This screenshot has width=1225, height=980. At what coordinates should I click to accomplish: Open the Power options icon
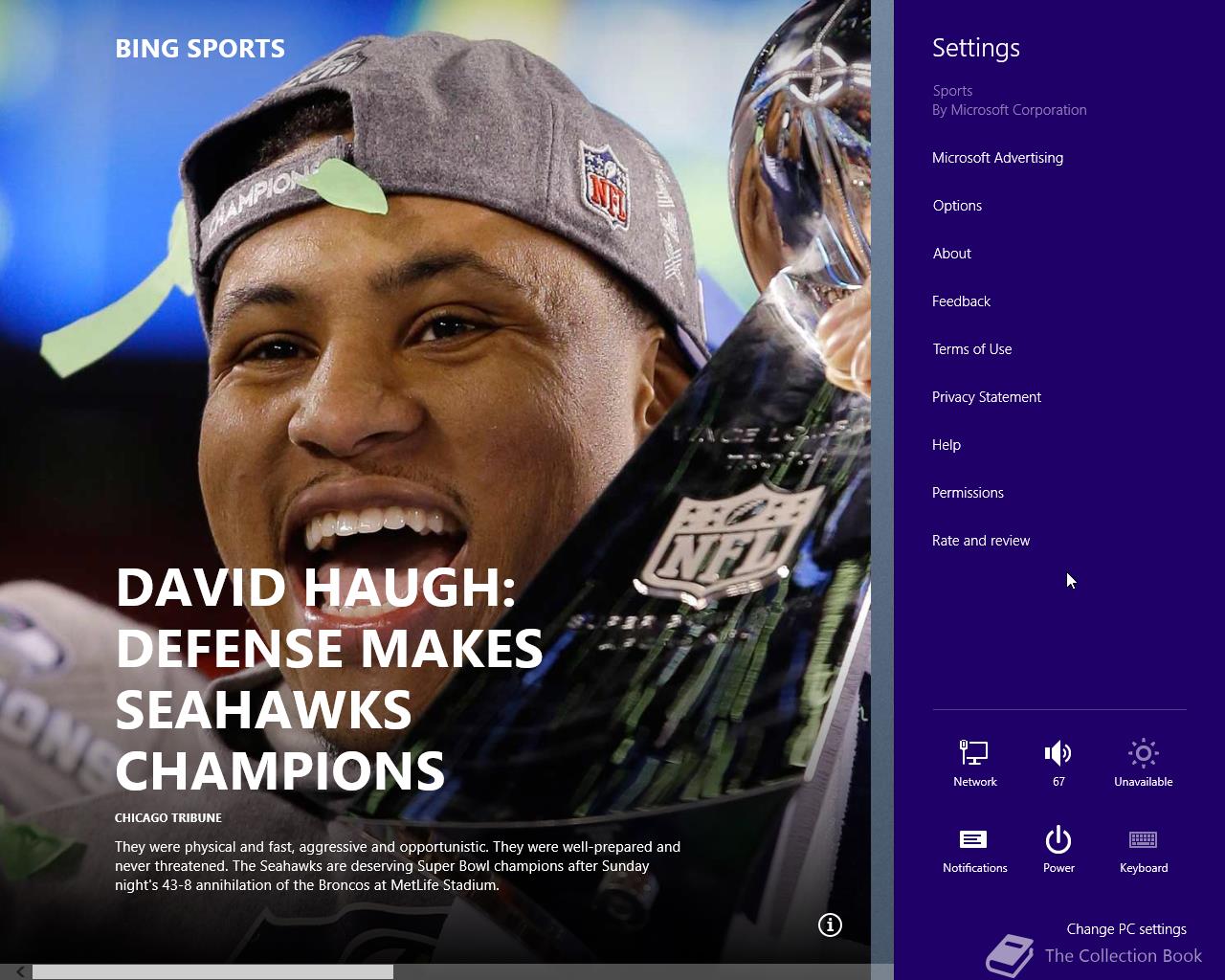(1058, 839)
